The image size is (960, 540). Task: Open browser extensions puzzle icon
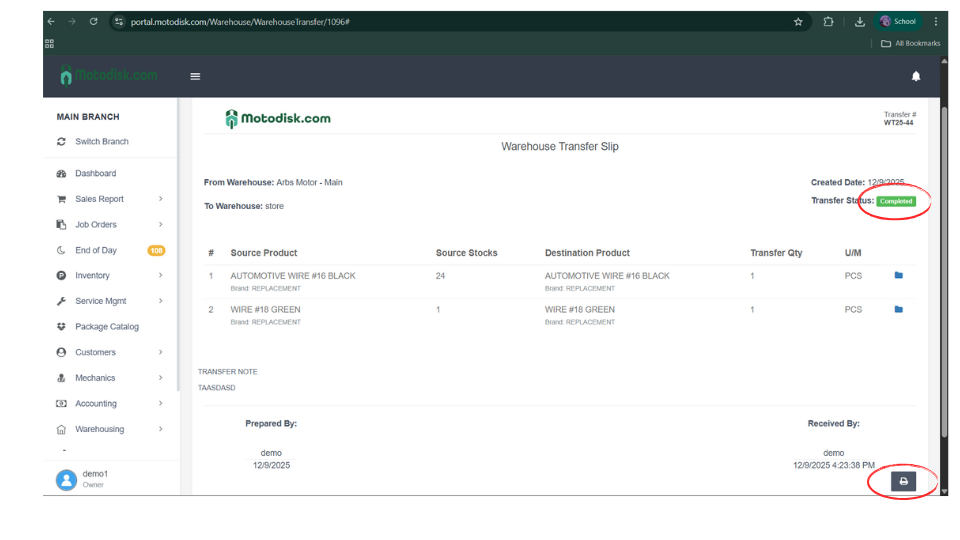(x=828, y=21)
